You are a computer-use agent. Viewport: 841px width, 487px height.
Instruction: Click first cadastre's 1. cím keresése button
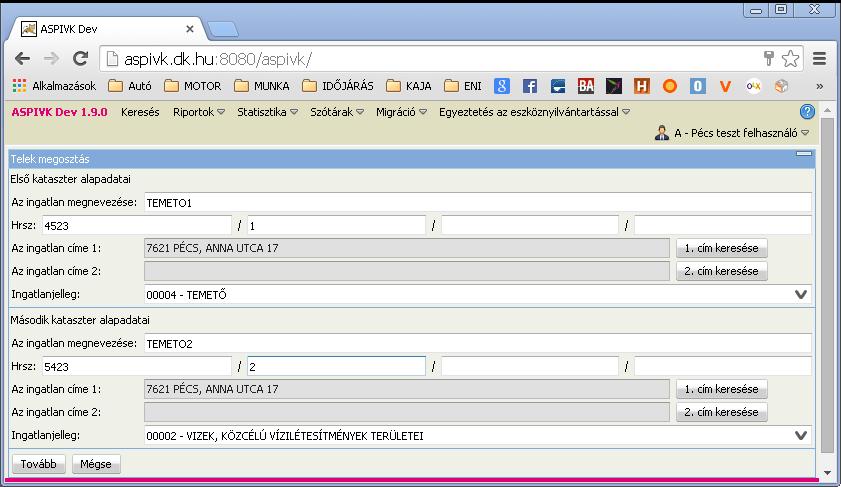(721, 248)
